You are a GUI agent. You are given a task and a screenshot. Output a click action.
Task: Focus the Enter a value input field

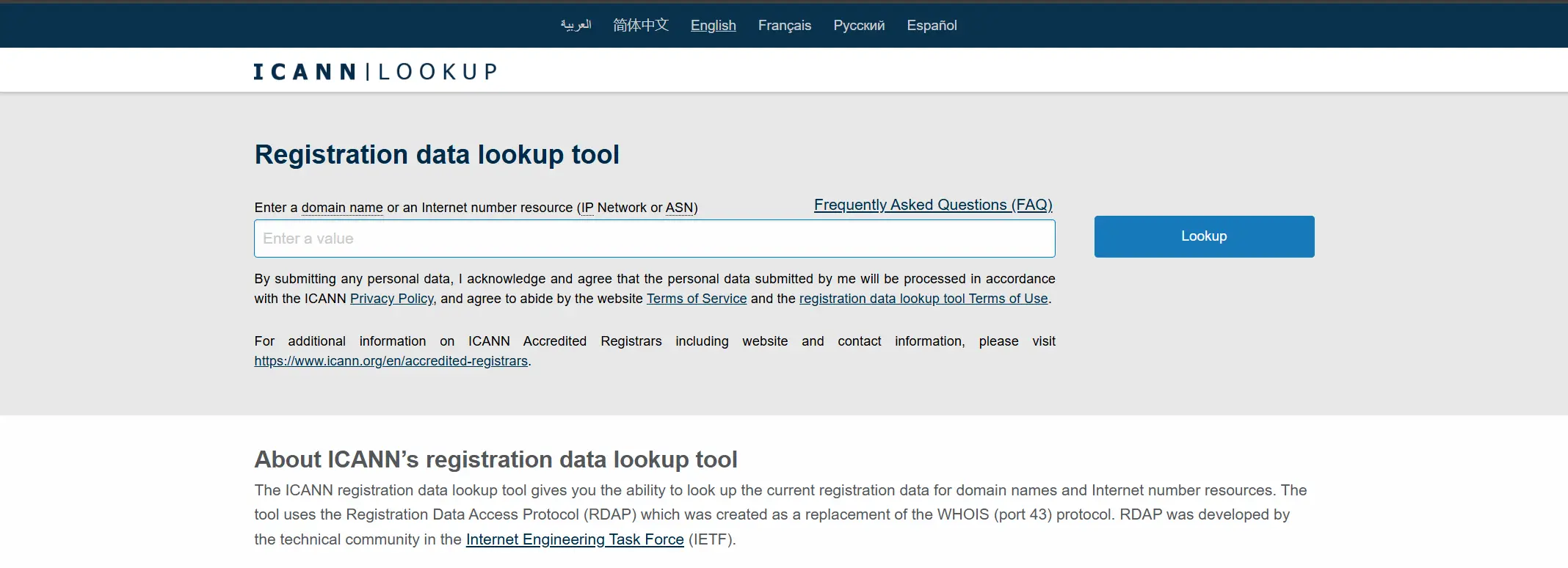654,239
